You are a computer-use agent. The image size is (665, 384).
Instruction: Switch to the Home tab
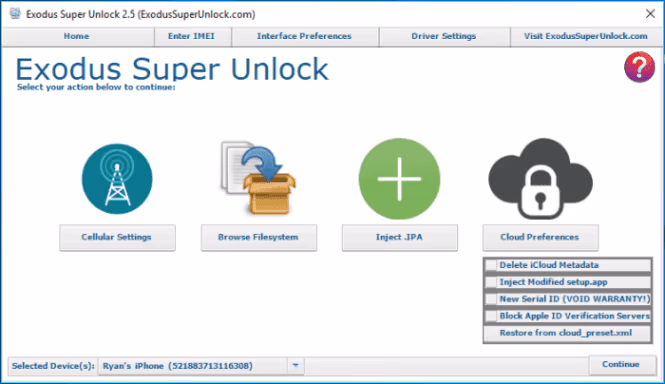coord(77,36)
